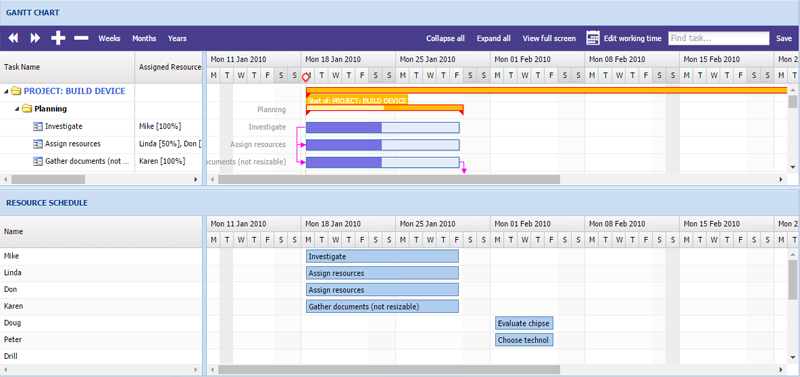This screenshot has width=800, height=377.
Task: Select the Don resource row
Action: coord(101,290)
